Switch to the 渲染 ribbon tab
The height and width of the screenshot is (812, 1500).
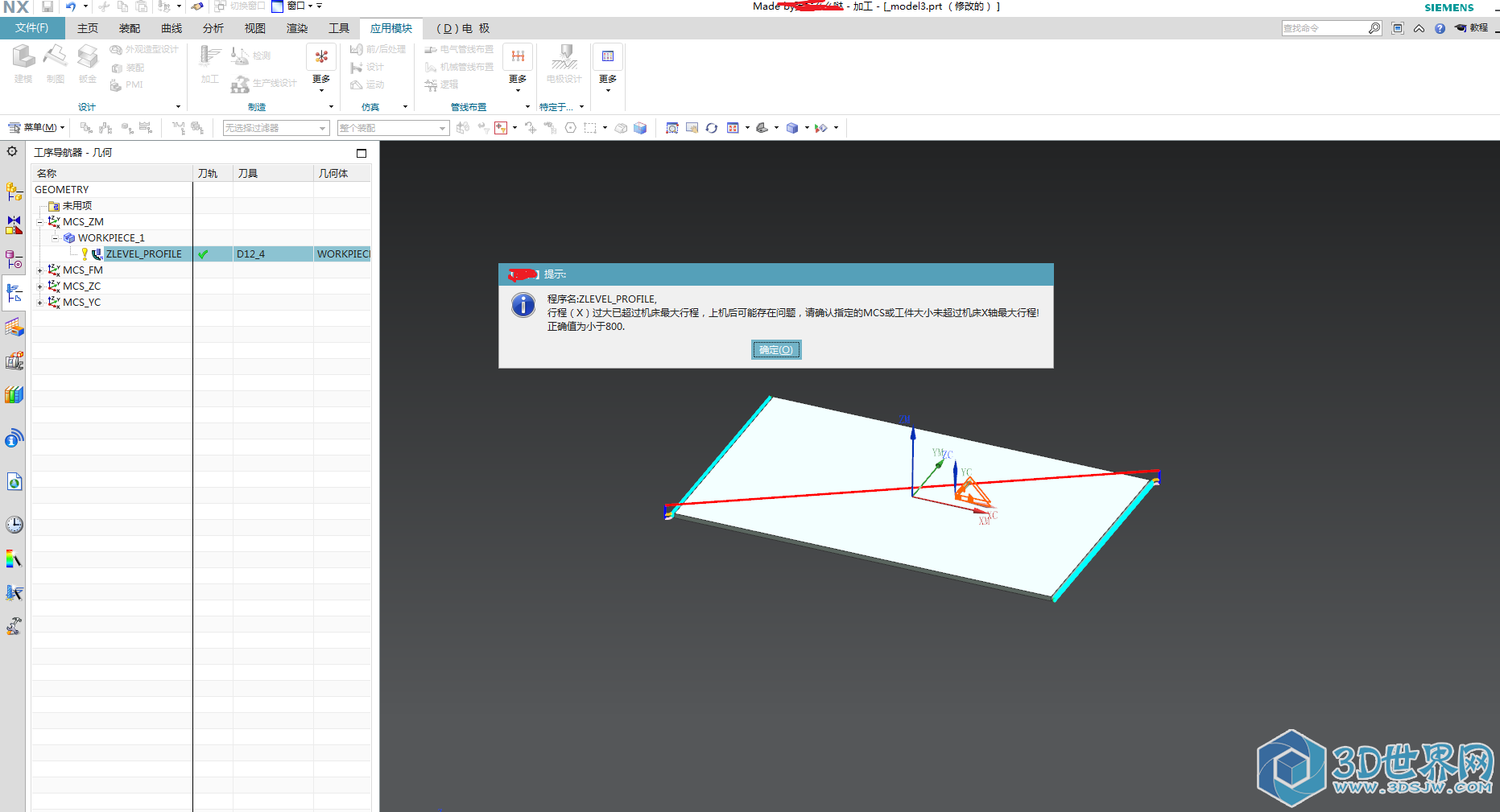(x=297, y=28)
